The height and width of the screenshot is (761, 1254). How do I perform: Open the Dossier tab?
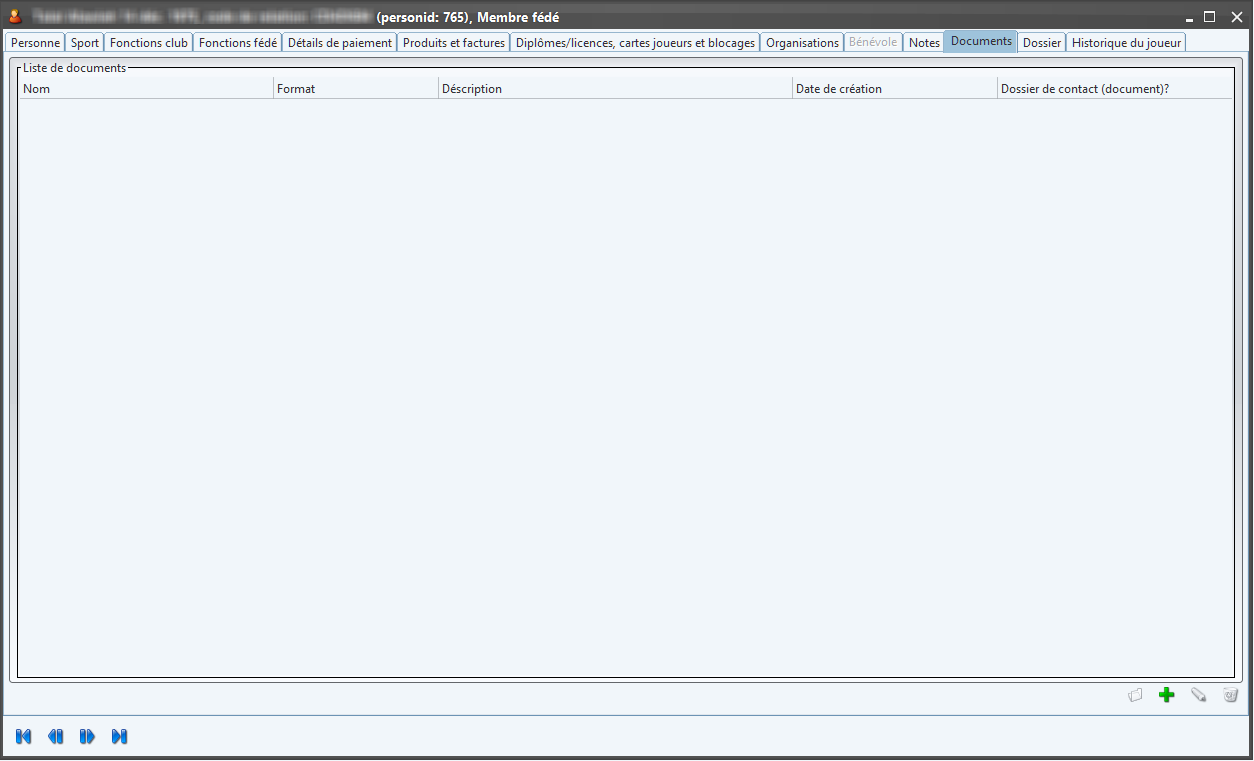point(1042,43)
